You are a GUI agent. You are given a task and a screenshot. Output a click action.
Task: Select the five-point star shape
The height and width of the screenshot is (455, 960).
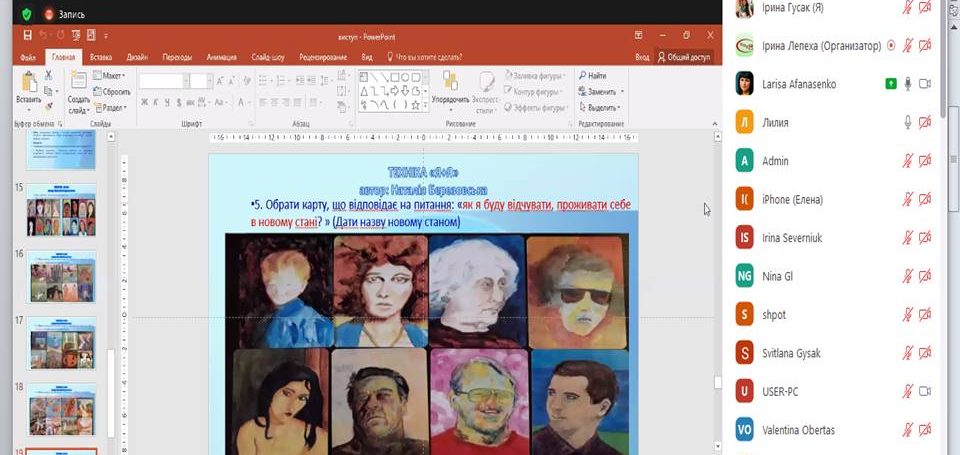point(416,105)
